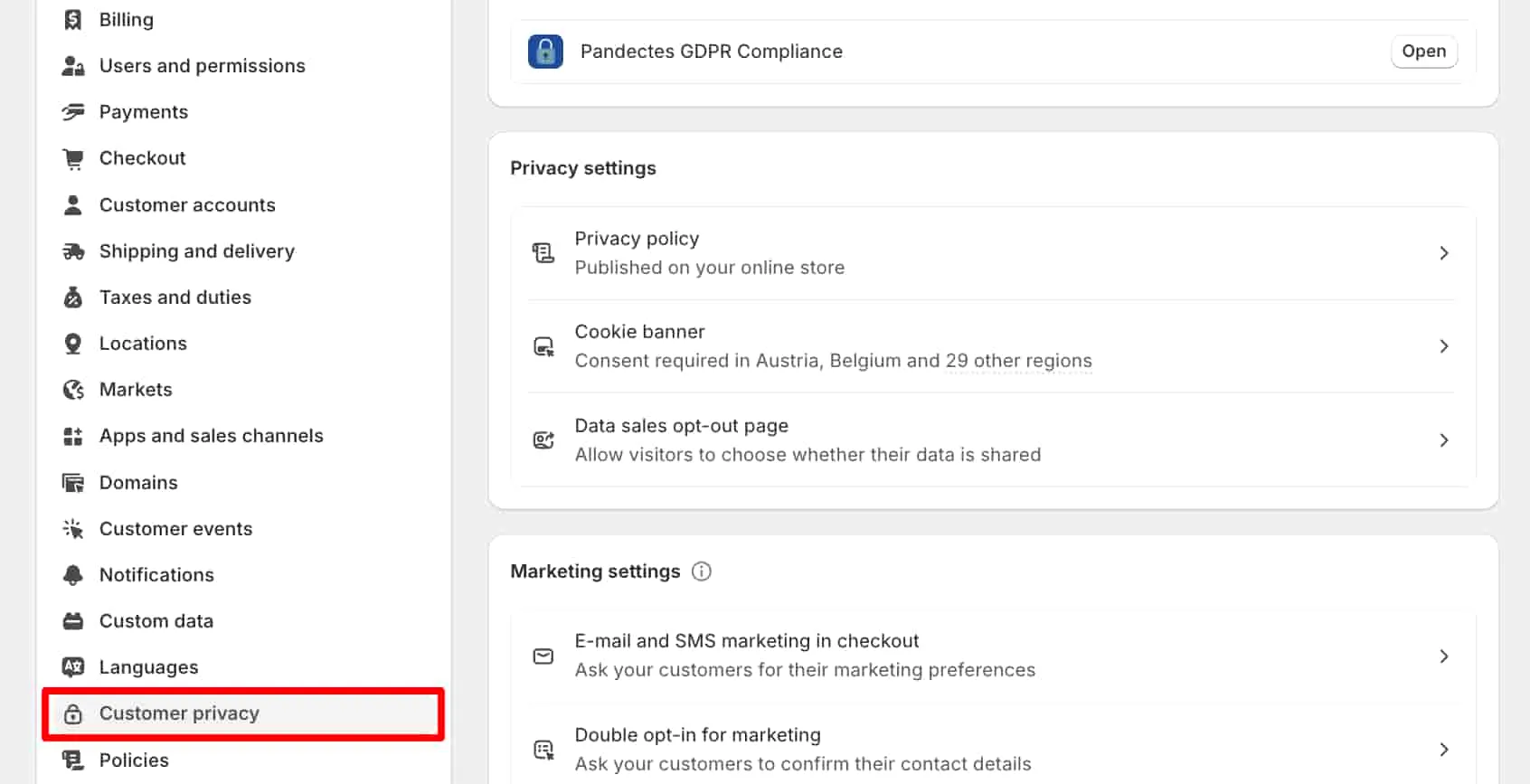Click the Privacy settings heading
Viewport: 1530px width, 784px height.
tap(583, 168)
